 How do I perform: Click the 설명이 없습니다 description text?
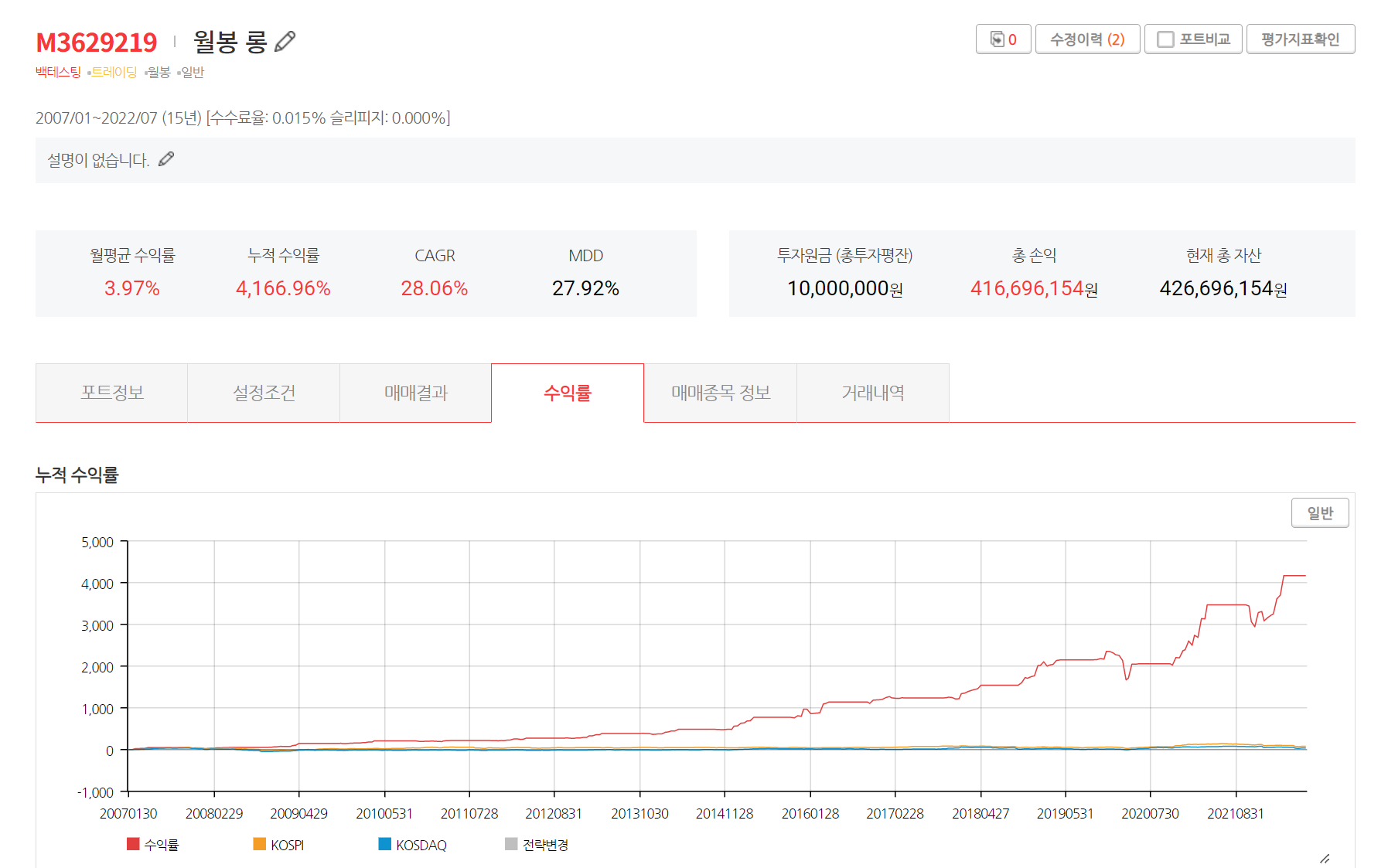98,160
